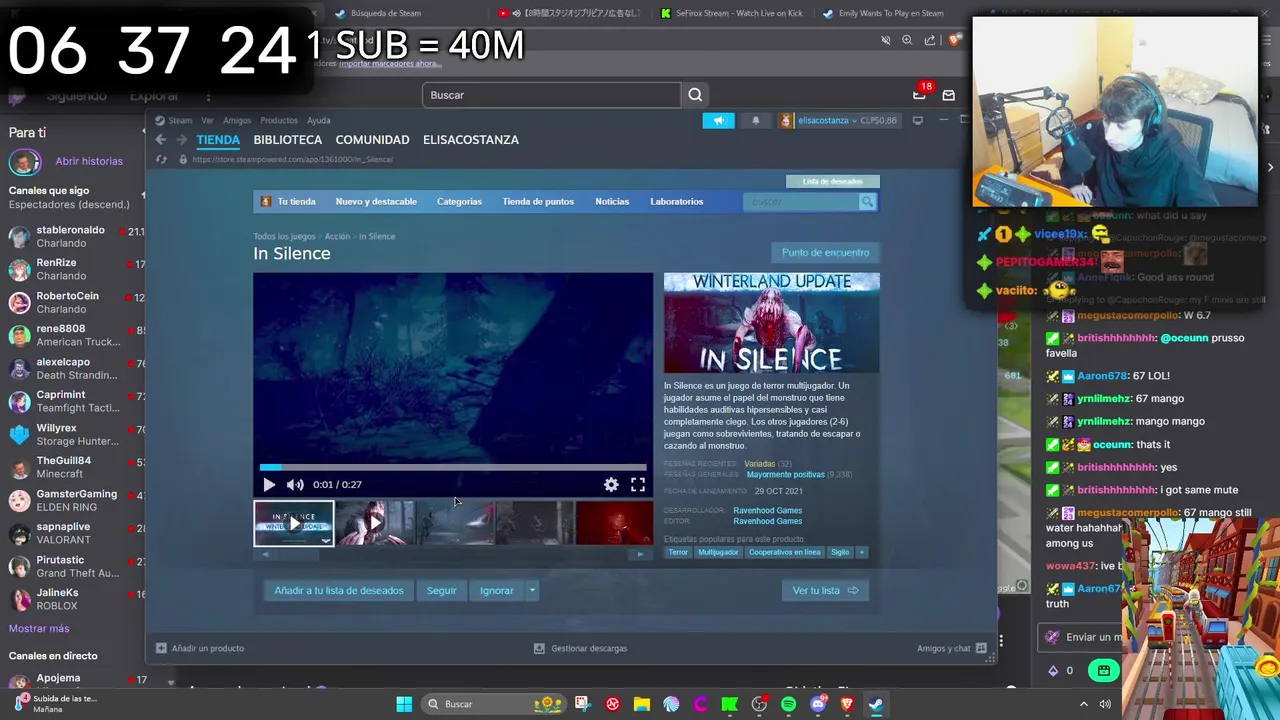The width and height of the screenshot is (1280, 720).
Task: Open the Mayormente positivas reviews link
Action: [x=785, y=475]
